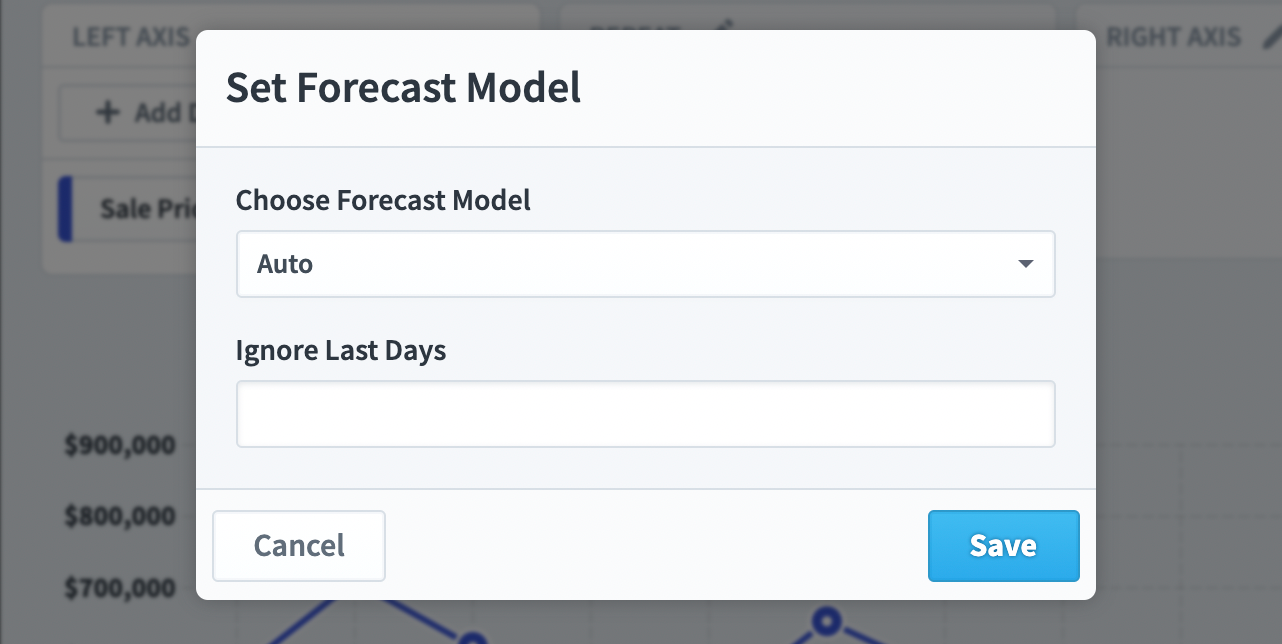Focus the Ignore Last Days input field
Screen dimensions: 1282x644
tap(645, 413)
